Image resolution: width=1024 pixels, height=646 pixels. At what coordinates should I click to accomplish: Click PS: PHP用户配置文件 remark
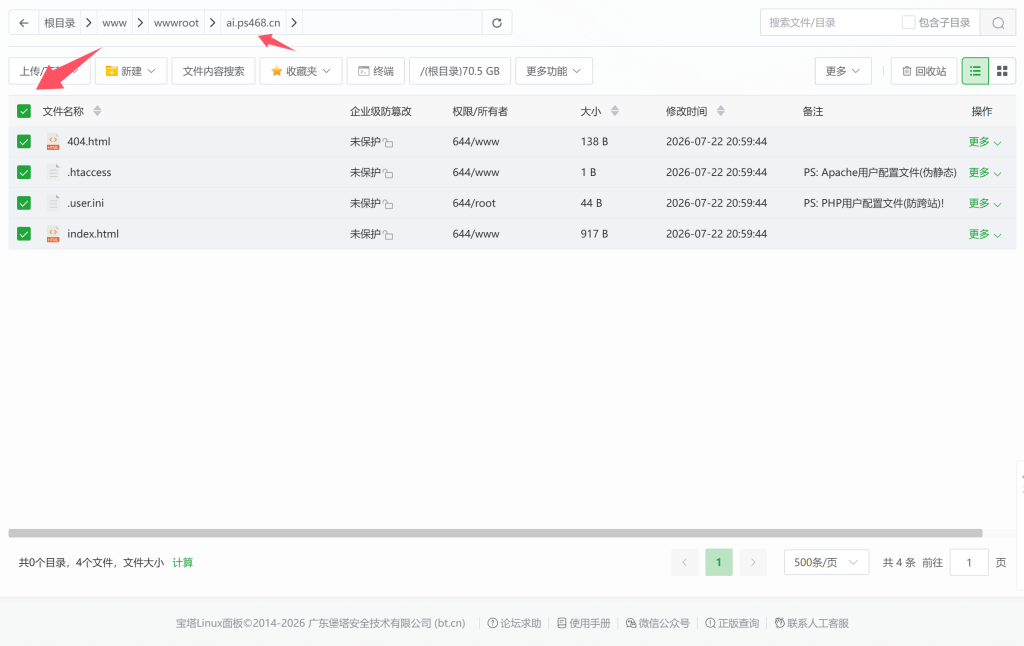[x=874, y=203]
